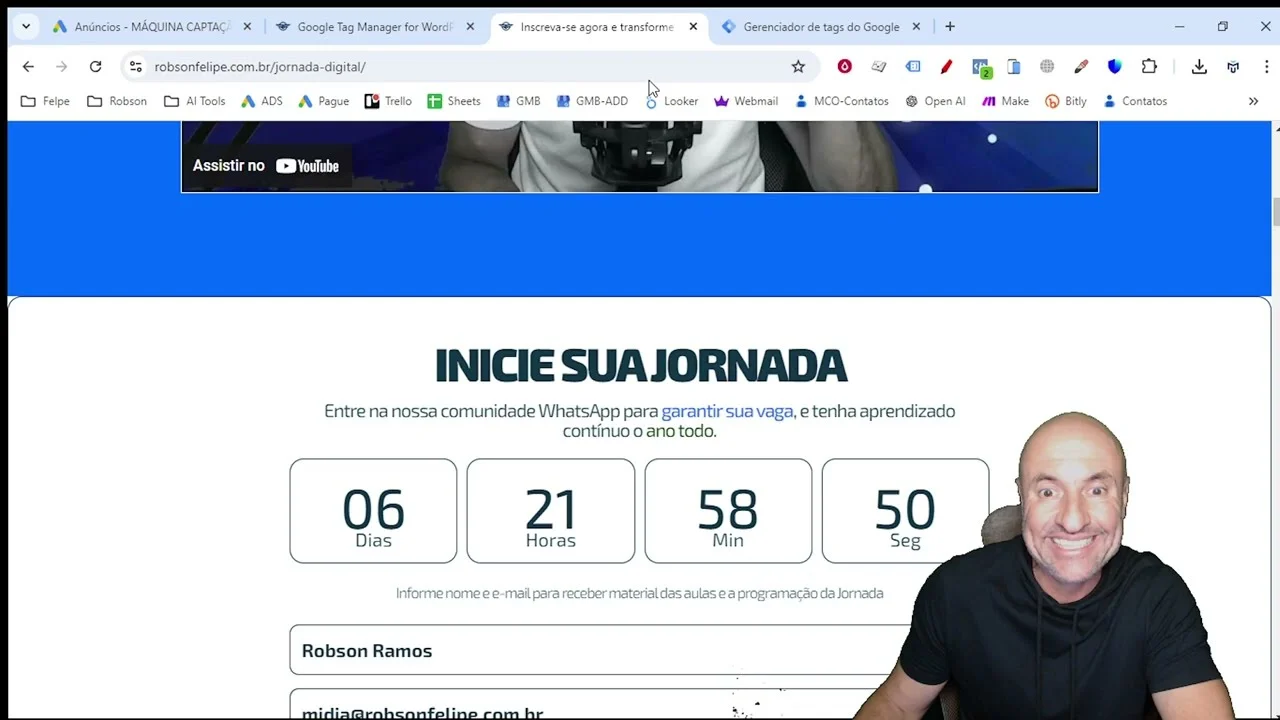
Task: Open the Robson bookmarks folder
Action: [x=117, y=101]
